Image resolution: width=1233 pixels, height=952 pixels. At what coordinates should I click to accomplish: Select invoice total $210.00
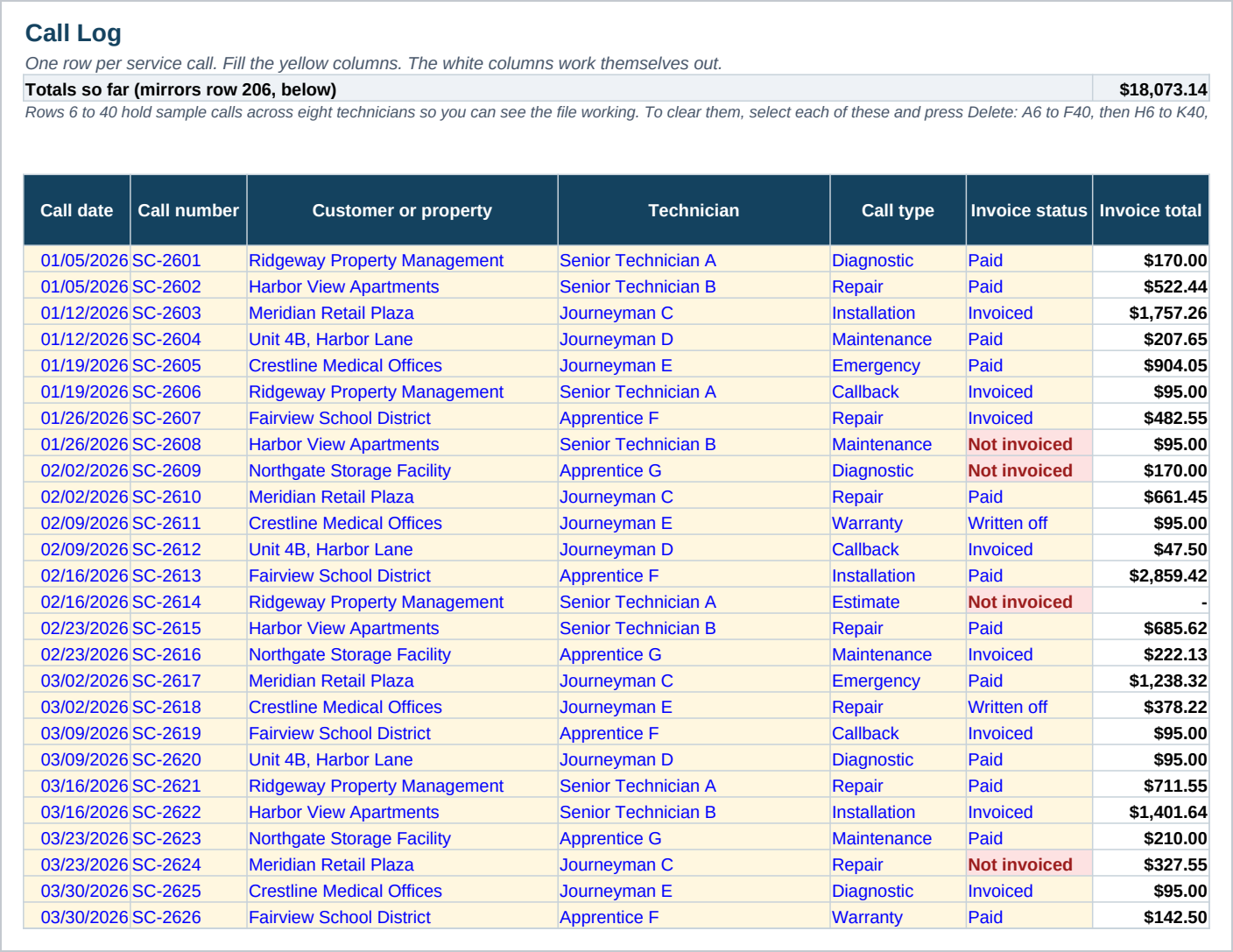pos(1151,838)
